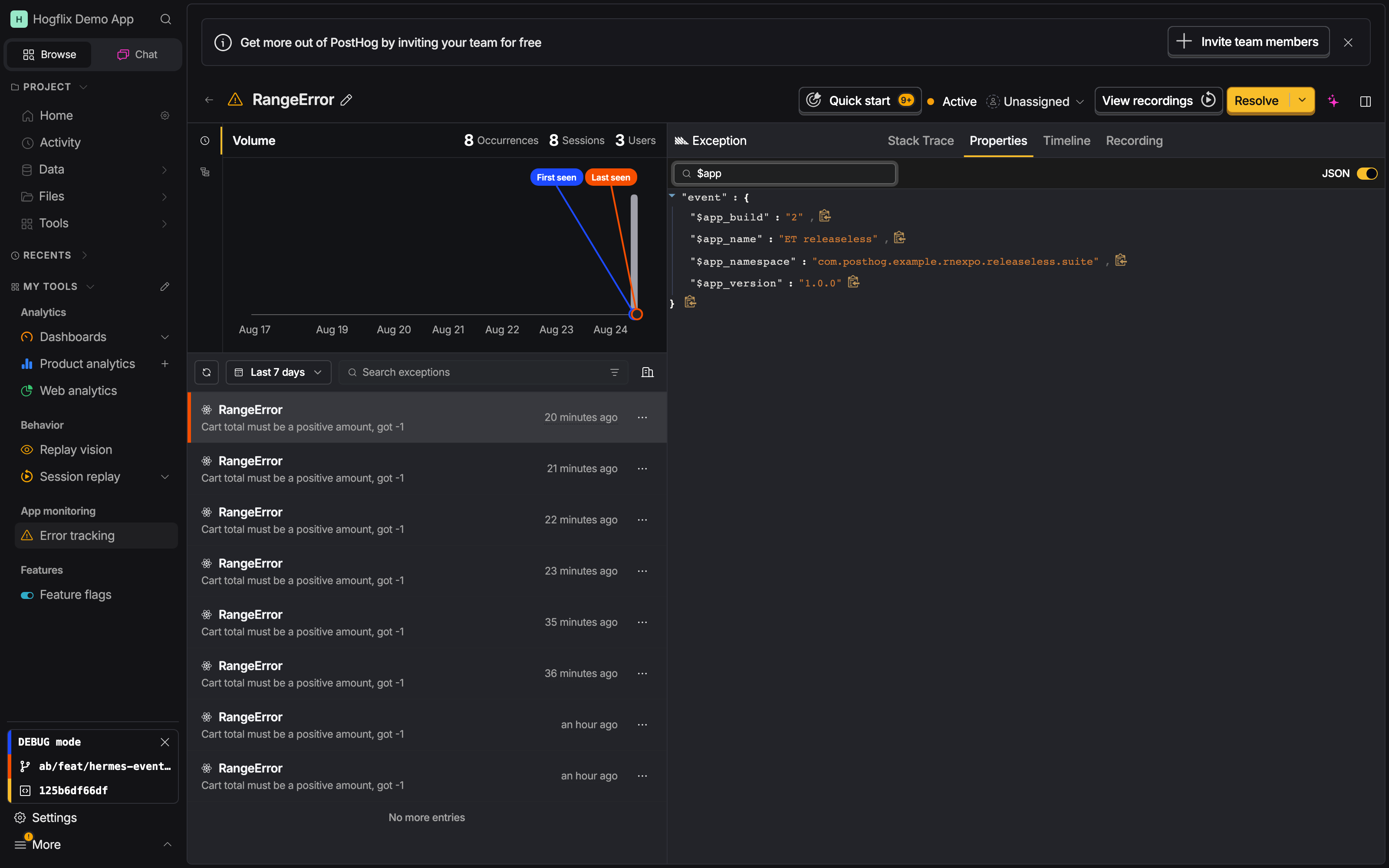Select the Properties tab
This screenshot has height=868, width=1389.
(x=998, y=141)
